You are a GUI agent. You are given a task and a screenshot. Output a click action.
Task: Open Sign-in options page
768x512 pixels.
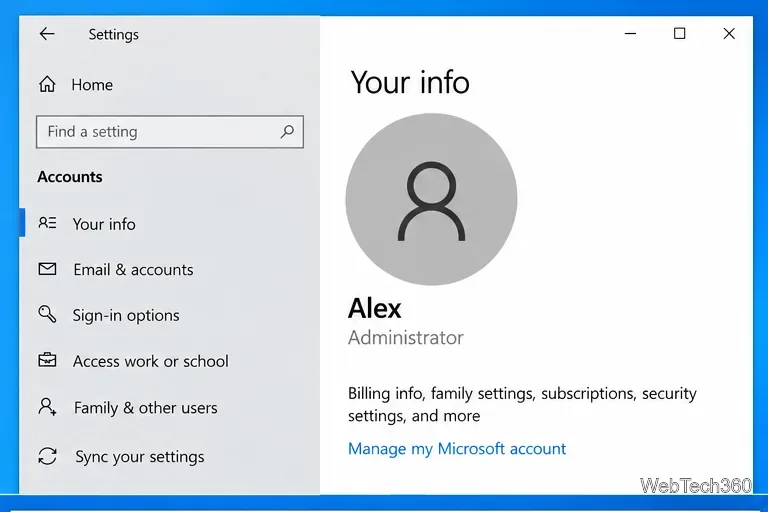click(126, 315)
